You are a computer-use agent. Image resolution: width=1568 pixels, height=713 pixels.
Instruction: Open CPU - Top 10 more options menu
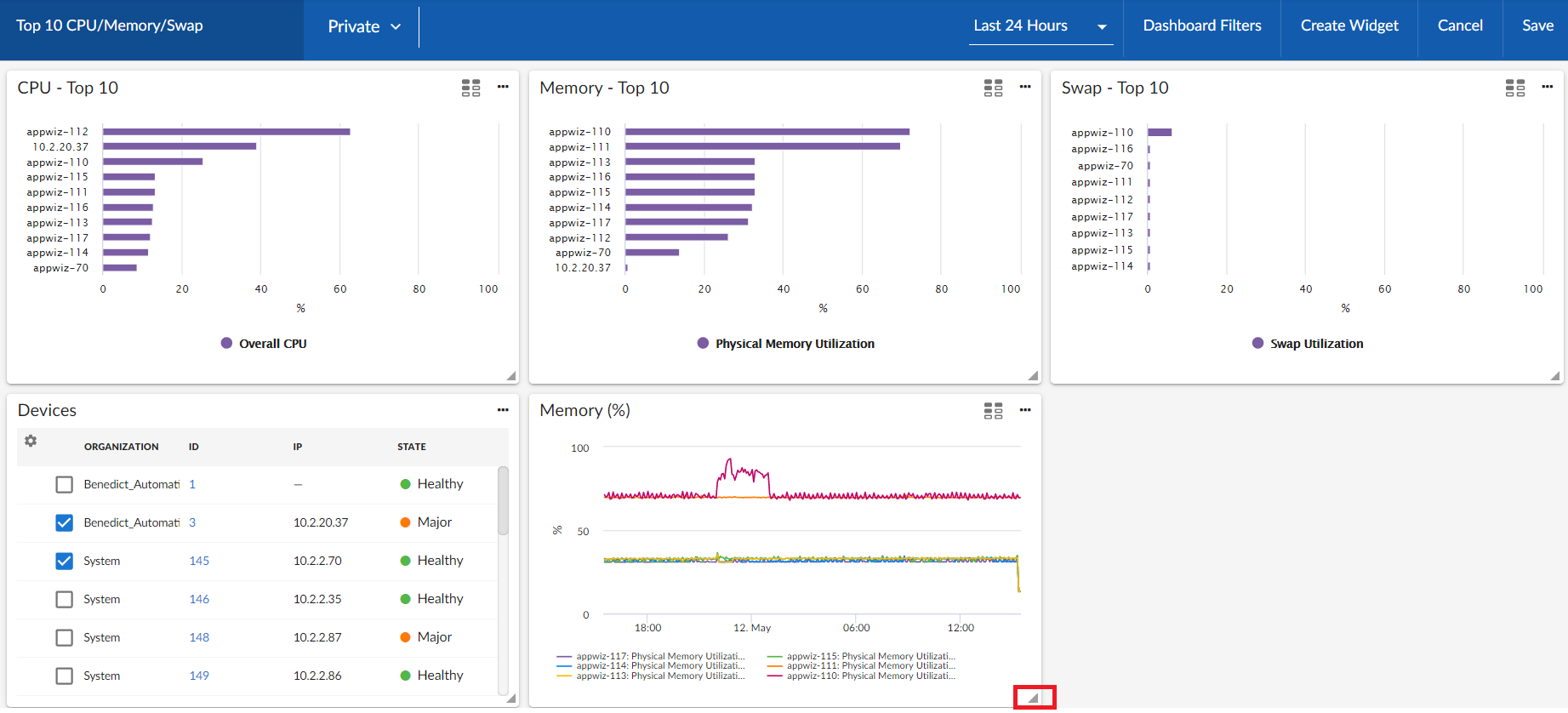(503, 87)
